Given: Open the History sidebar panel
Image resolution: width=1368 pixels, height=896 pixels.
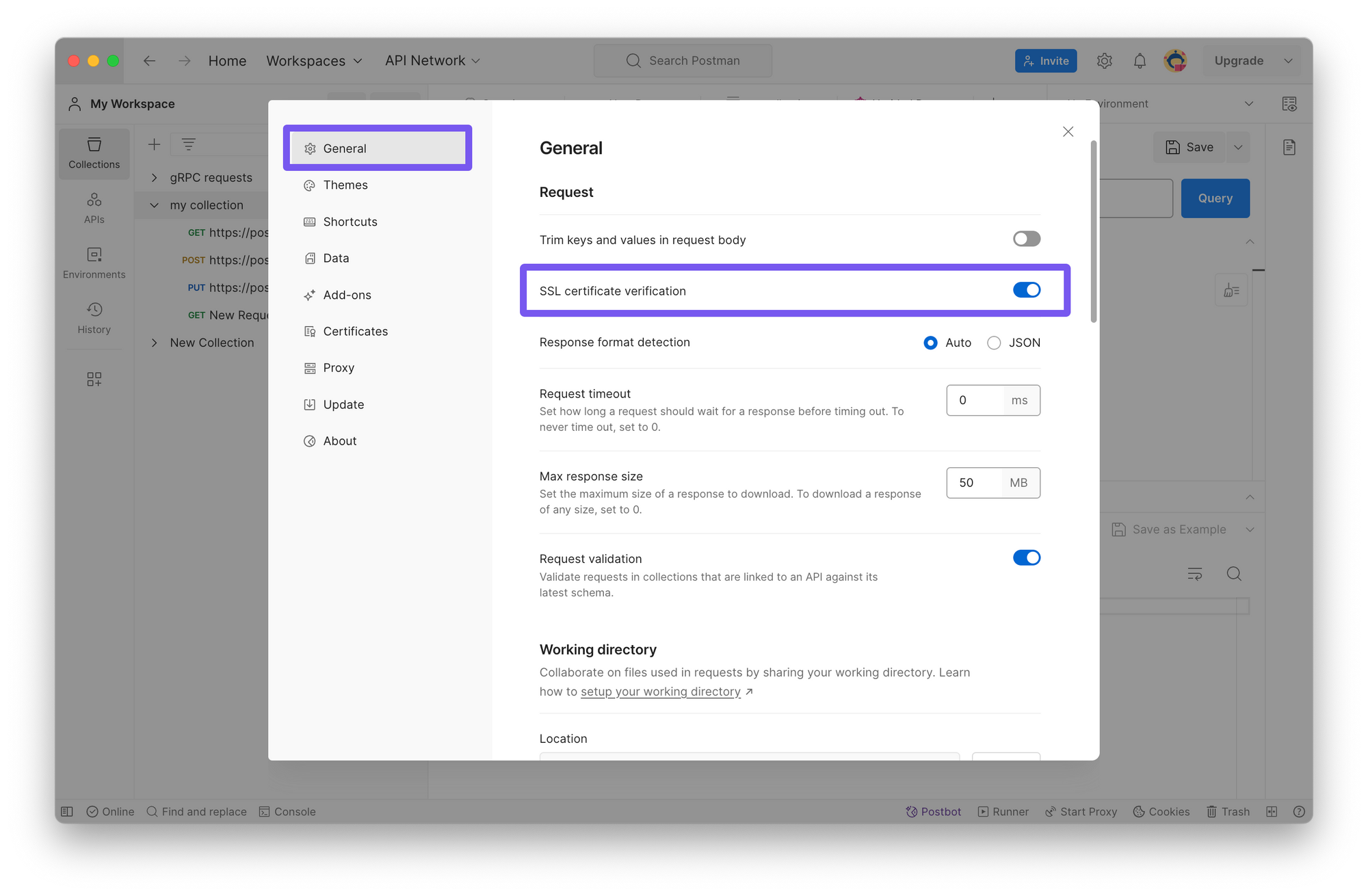Looking at the screenshot, I should pos(94,319).
